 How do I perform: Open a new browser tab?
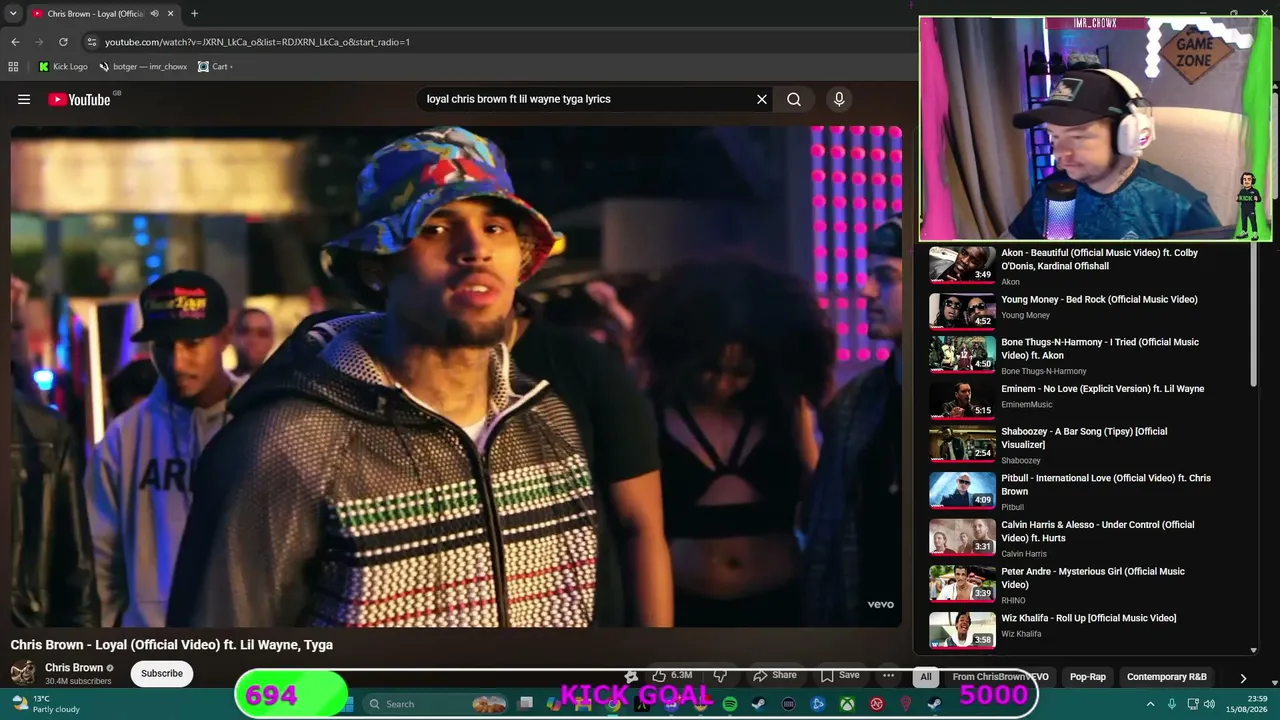click(194, 14)
